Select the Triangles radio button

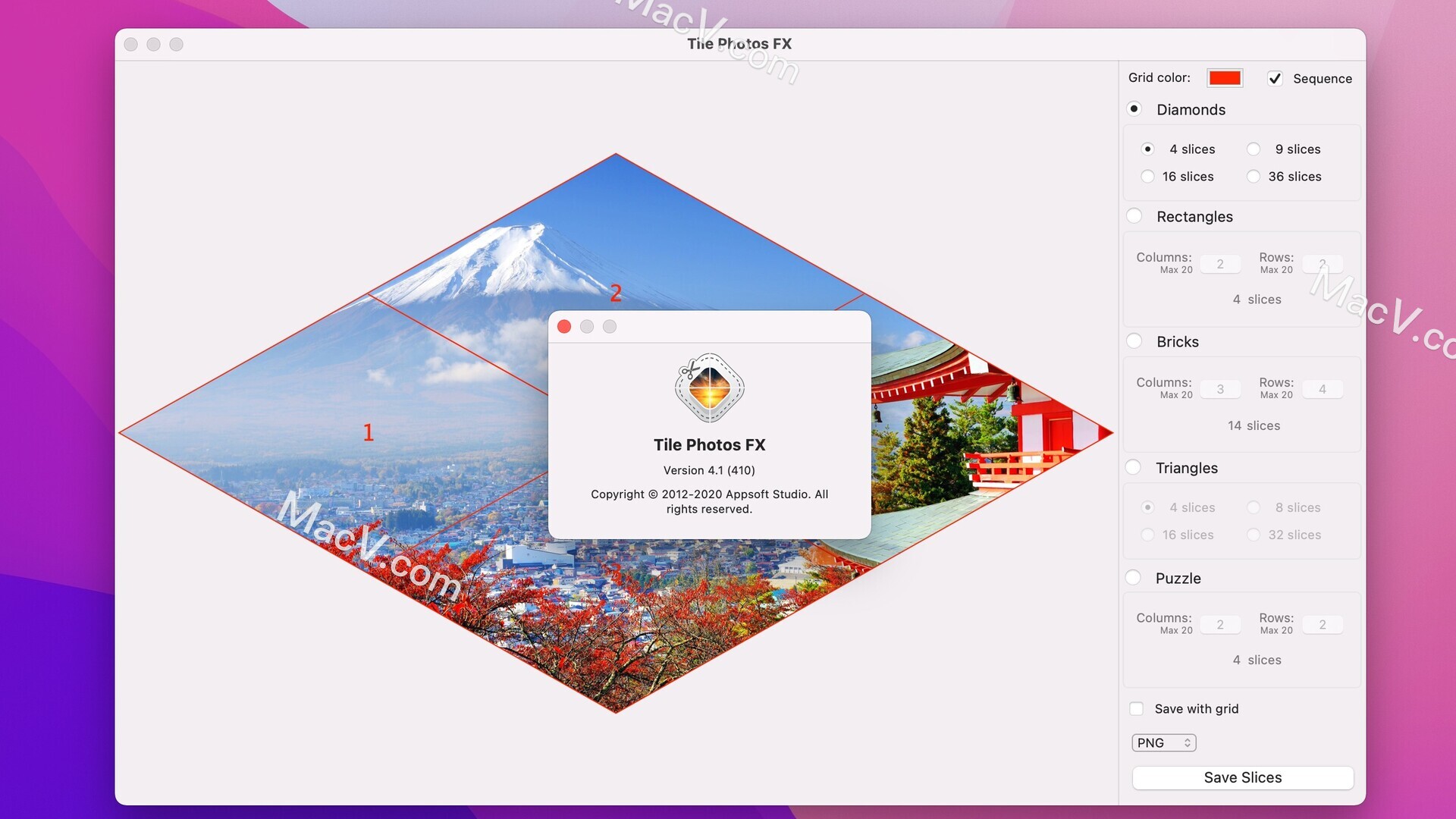1134,468
